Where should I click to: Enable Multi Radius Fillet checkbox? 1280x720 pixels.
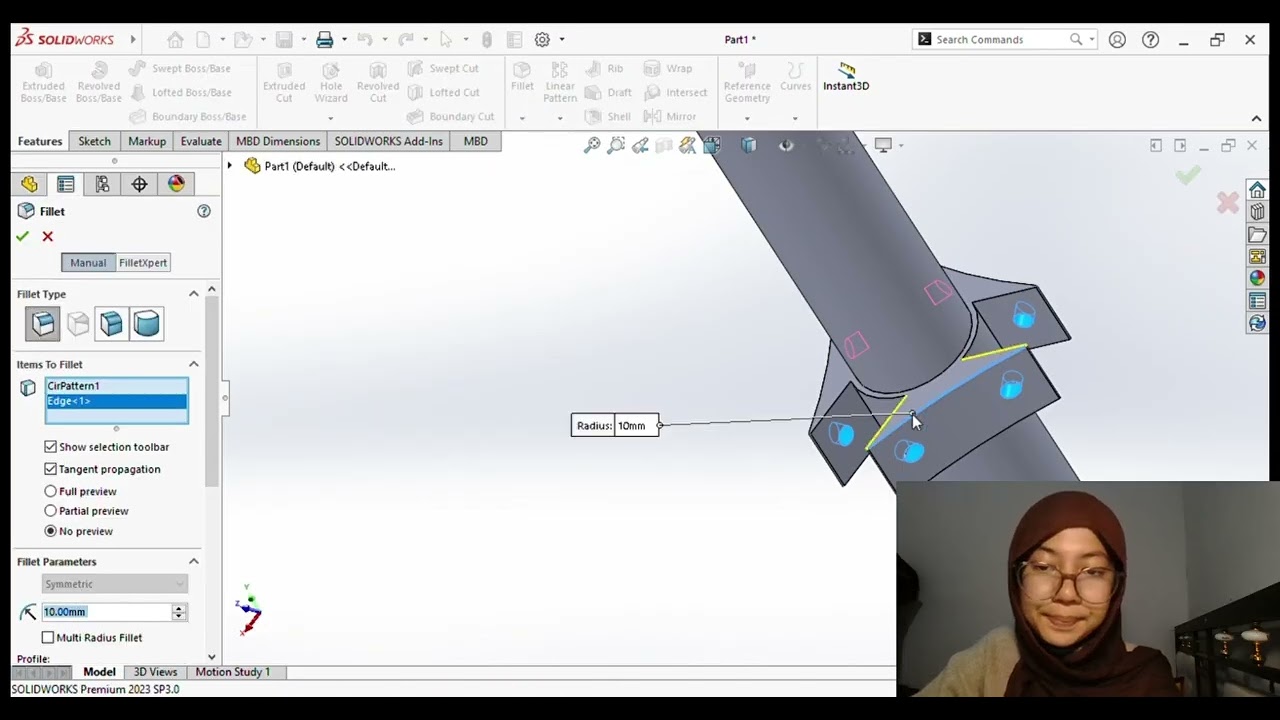pos(48,637)
